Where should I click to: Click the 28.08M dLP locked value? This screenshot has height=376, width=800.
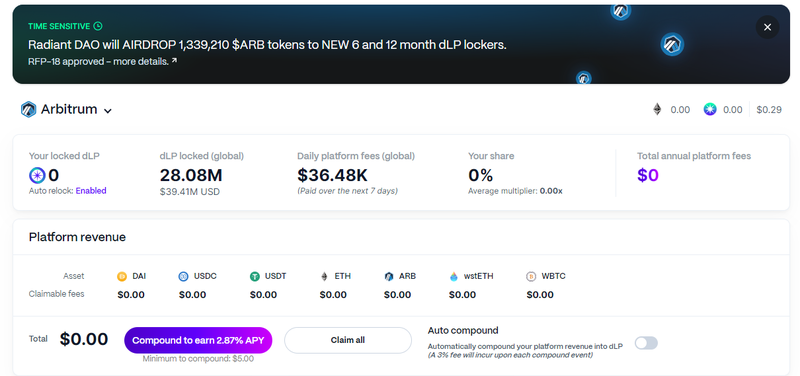click(x=191, y=176)
